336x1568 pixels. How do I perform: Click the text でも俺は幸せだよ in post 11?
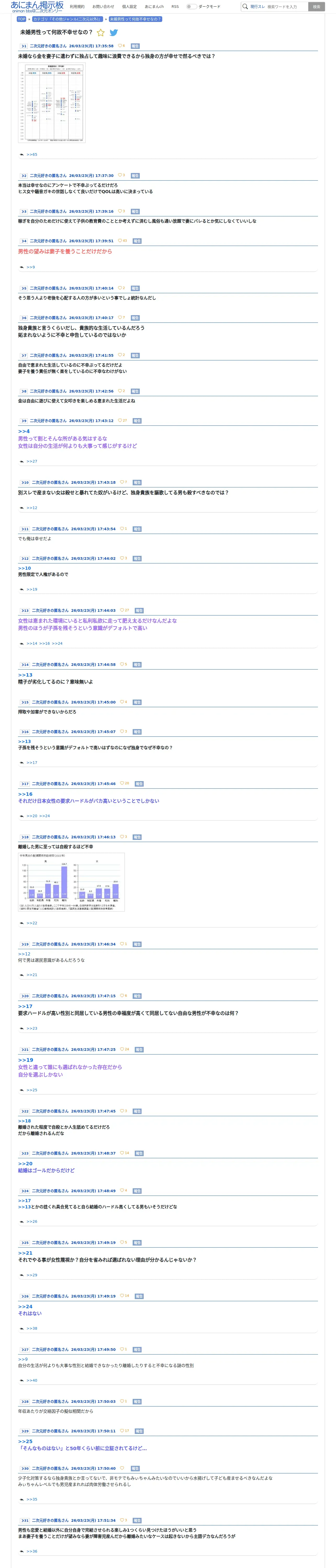[35, 539]
